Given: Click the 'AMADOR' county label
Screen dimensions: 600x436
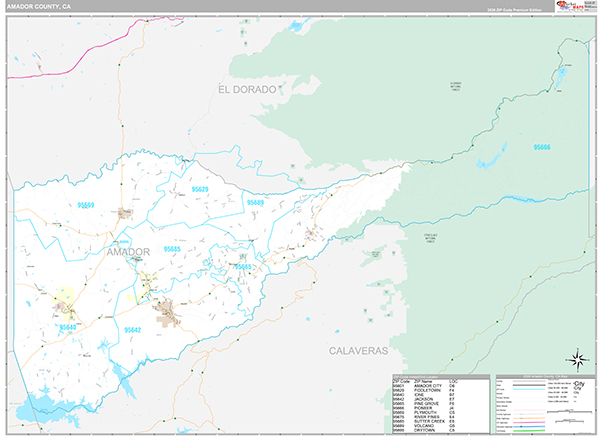Looking at the screenshot, I should [x=128, y=252].
